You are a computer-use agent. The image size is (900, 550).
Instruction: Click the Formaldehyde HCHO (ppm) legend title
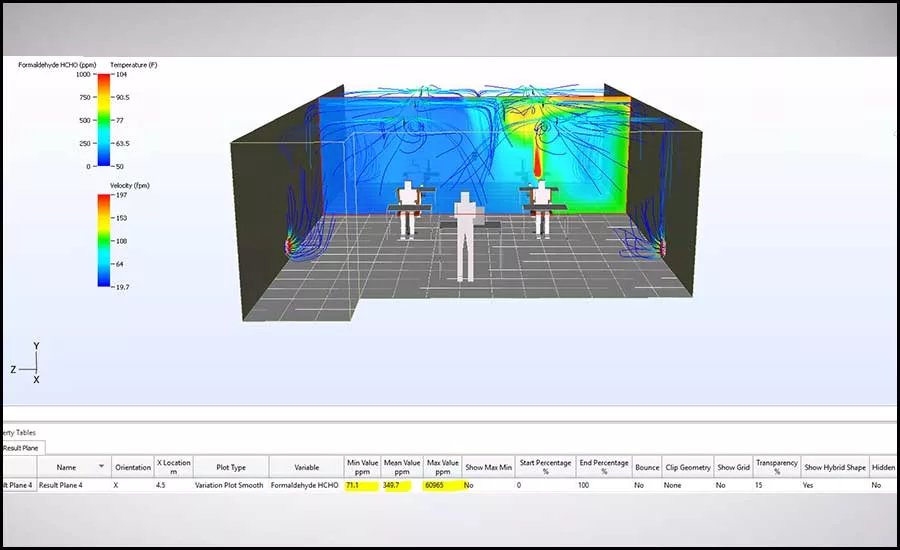pos(57,65)
